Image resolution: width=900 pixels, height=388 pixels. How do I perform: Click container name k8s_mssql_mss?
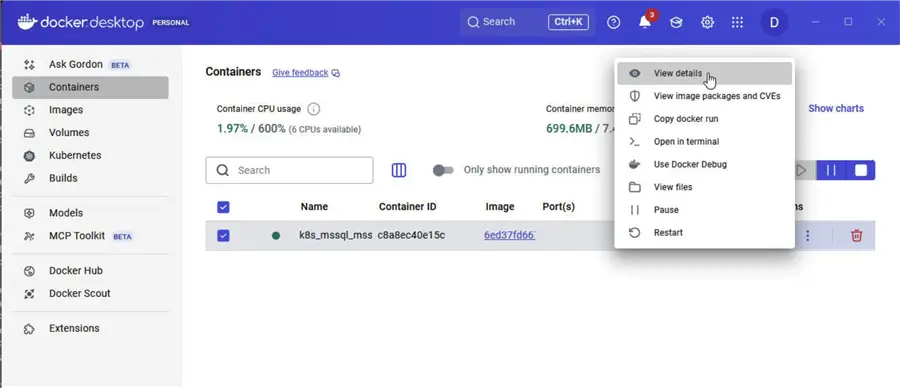[x=336, y=235]
